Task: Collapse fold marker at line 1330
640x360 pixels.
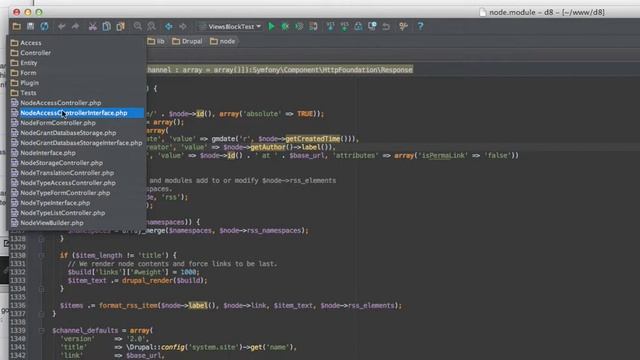Action: coord(42,256)
